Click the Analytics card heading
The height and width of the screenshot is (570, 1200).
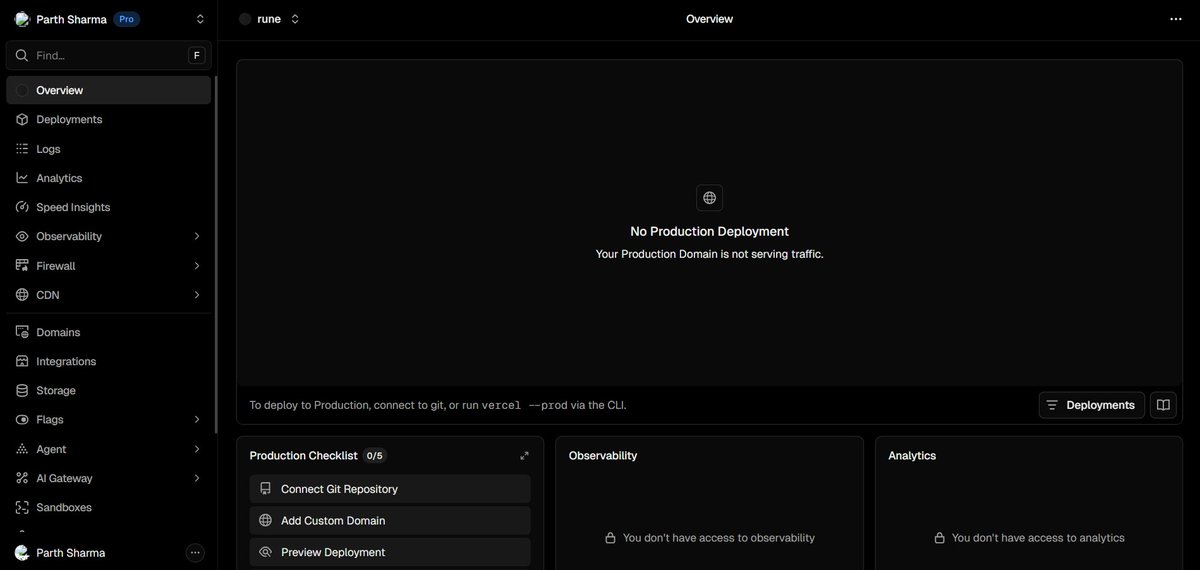point(912,456)
